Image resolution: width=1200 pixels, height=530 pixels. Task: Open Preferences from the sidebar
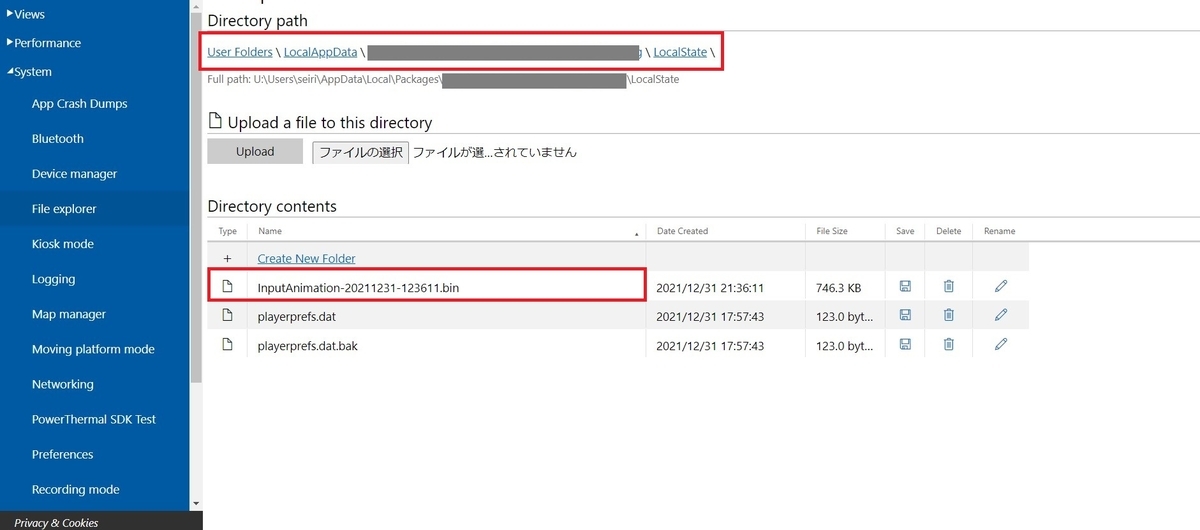[62, 454]
